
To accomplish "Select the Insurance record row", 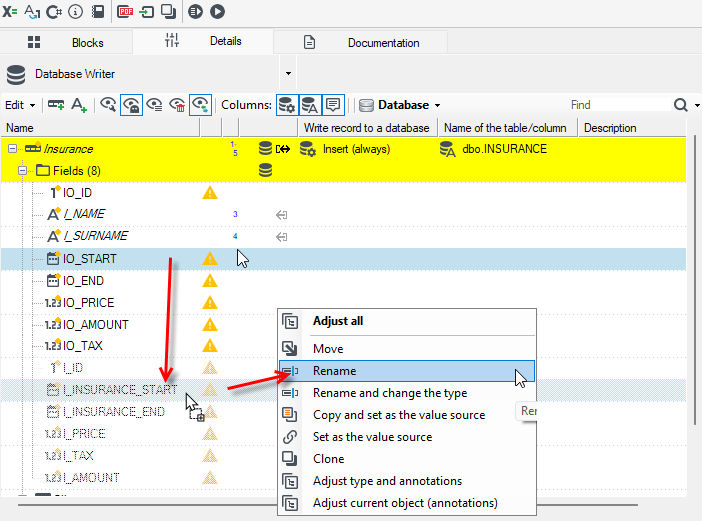I will point(343,149).
